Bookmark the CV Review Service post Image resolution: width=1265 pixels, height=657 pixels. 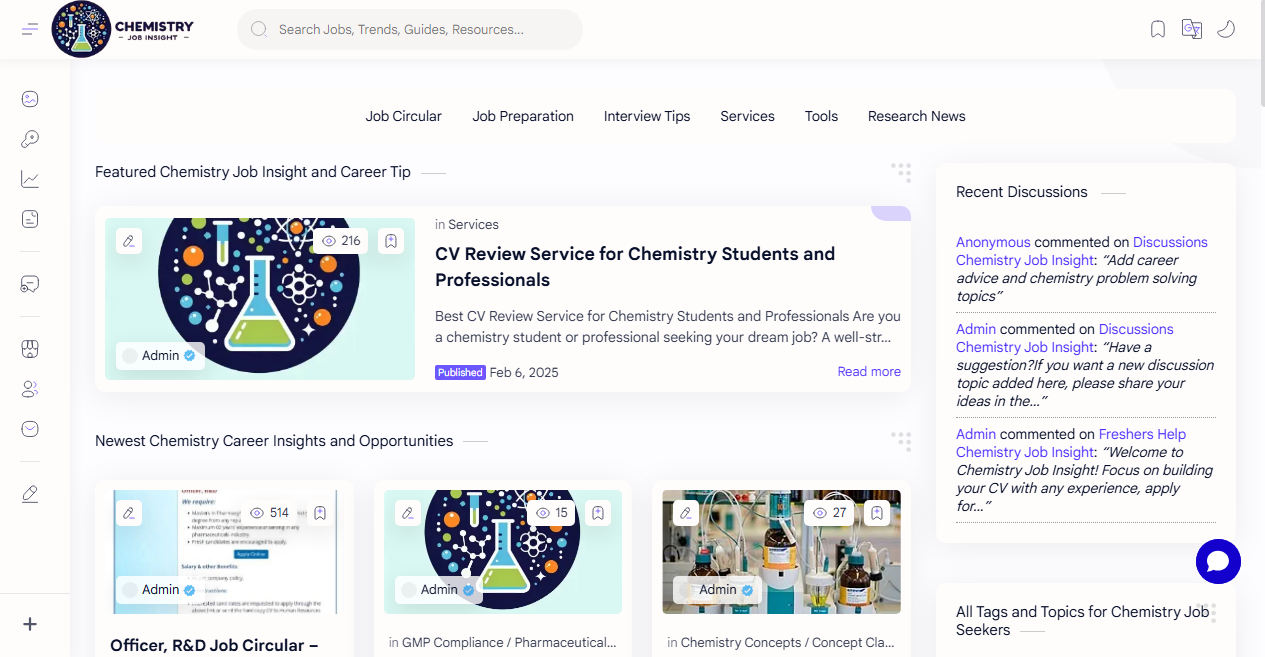coord(391,241)
